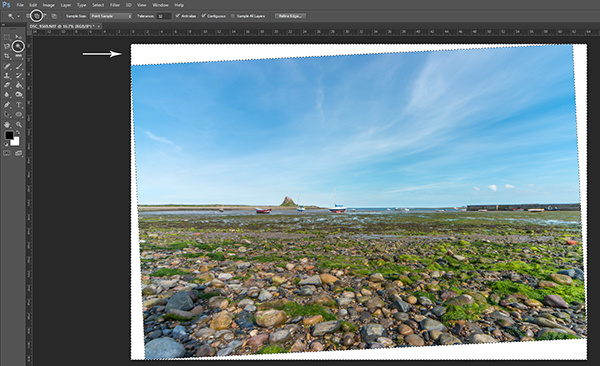Select the Crop tool
The width and height of the screenshot is (600, 366).
pos(7,56)
